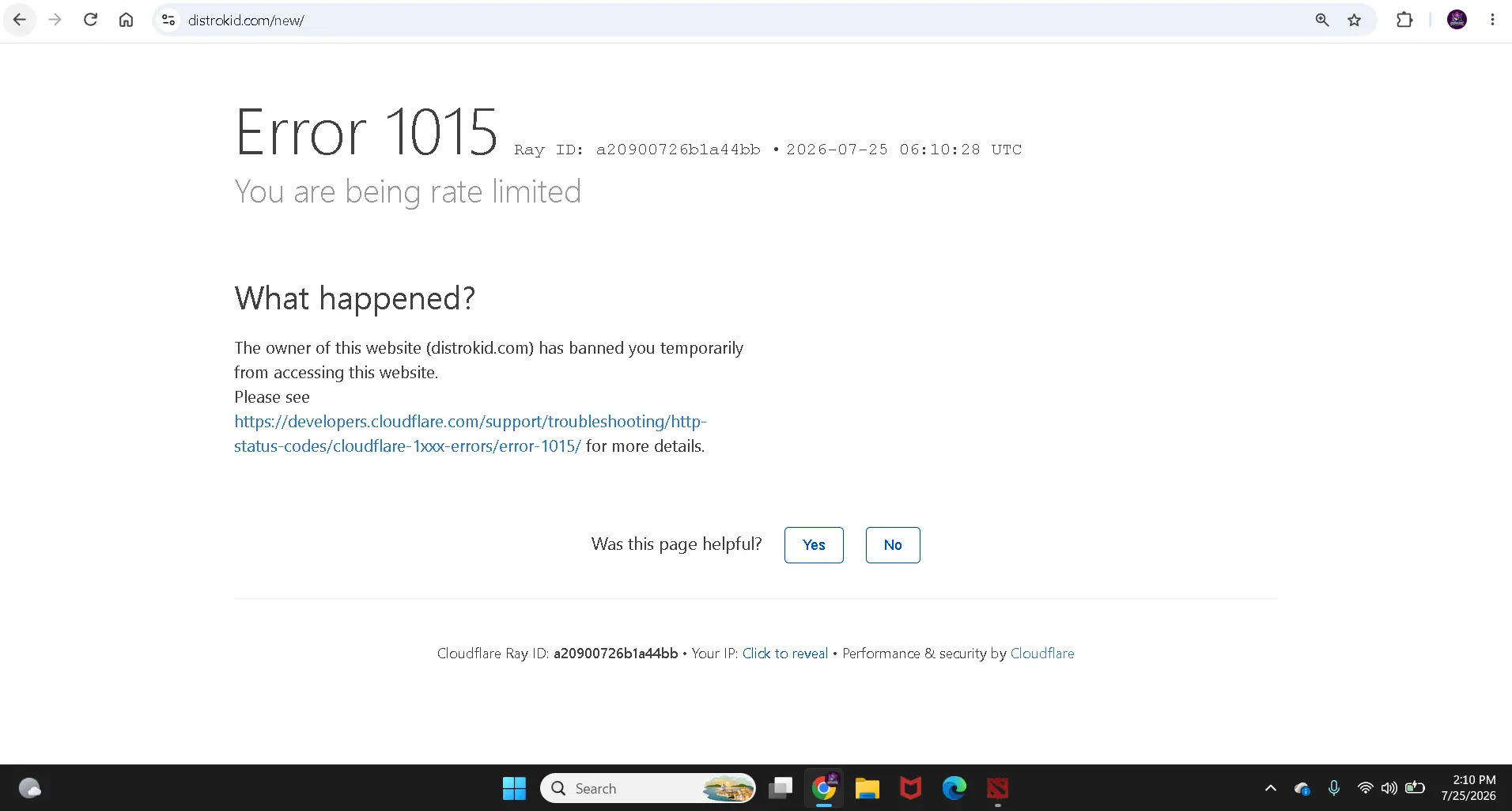Bookmark this page with the star
1512x811 pixels.
pos(1355,20)
